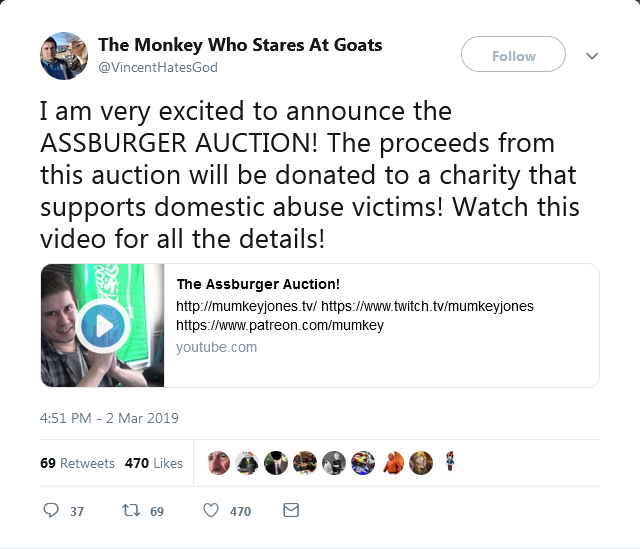The width and height of the screenshot is (640, 549).
Task: Play the Assburger Auction video thumbnail
Action: pyautogui.click(x=102, y=325)
